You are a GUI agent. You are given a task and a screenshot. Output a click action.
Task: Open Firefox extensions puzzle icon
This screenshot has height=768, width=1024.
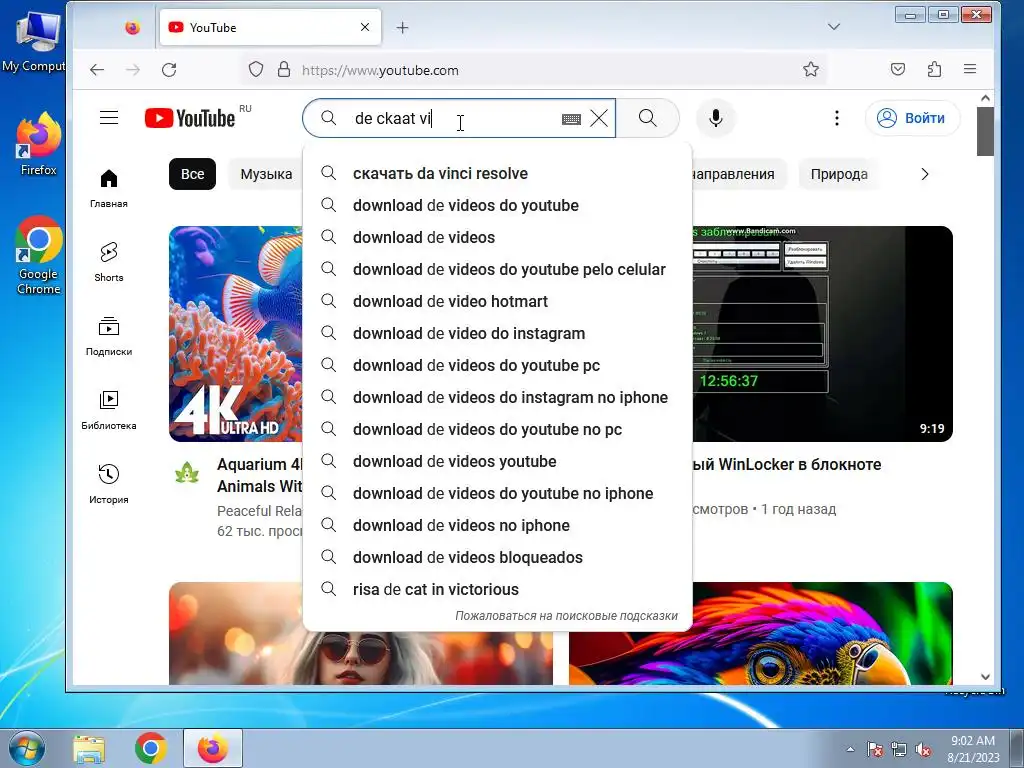pyautogui.click(x=935, y=69)
